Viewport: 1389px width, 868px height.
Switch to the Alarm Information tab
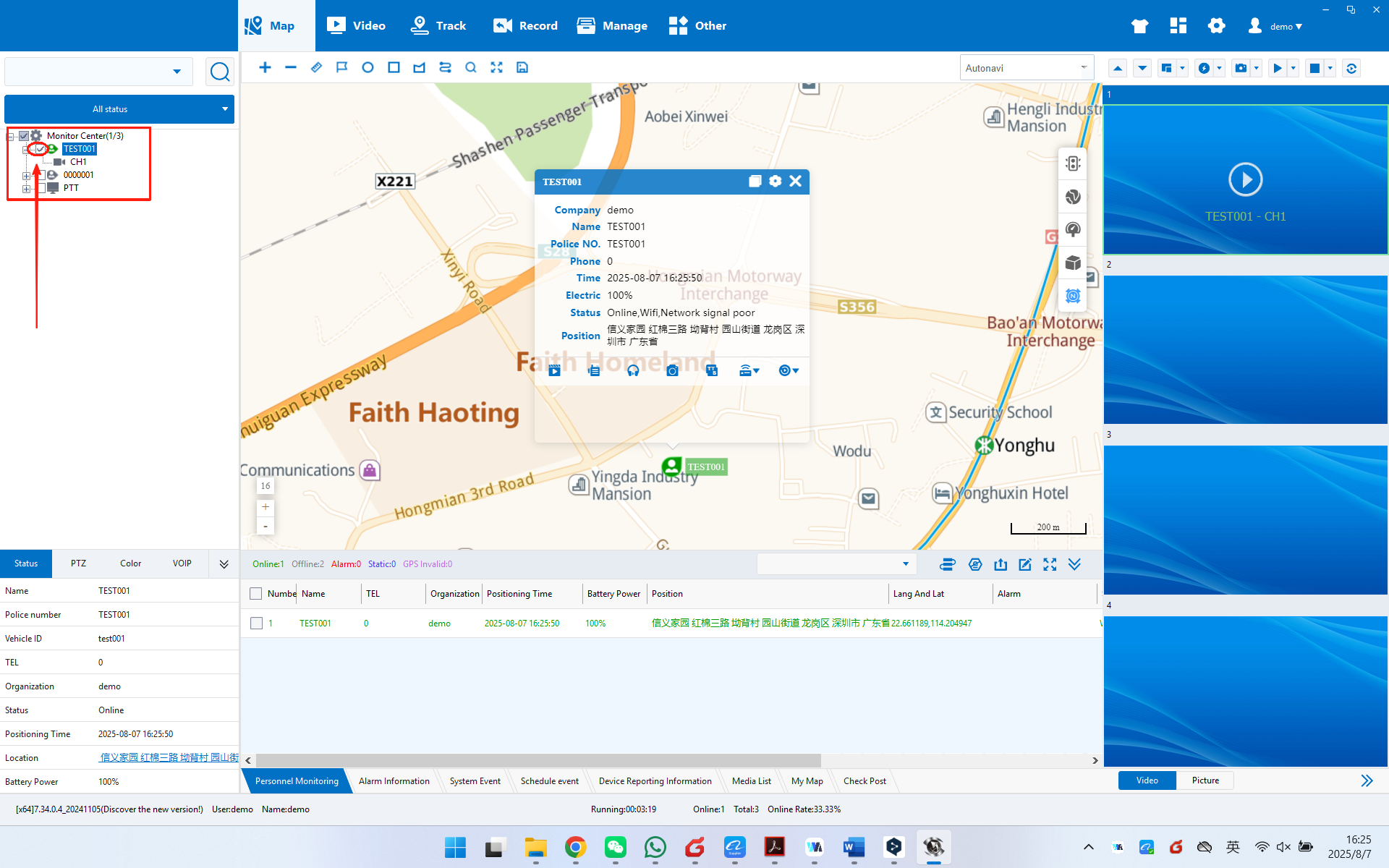(x=394, y=781)
